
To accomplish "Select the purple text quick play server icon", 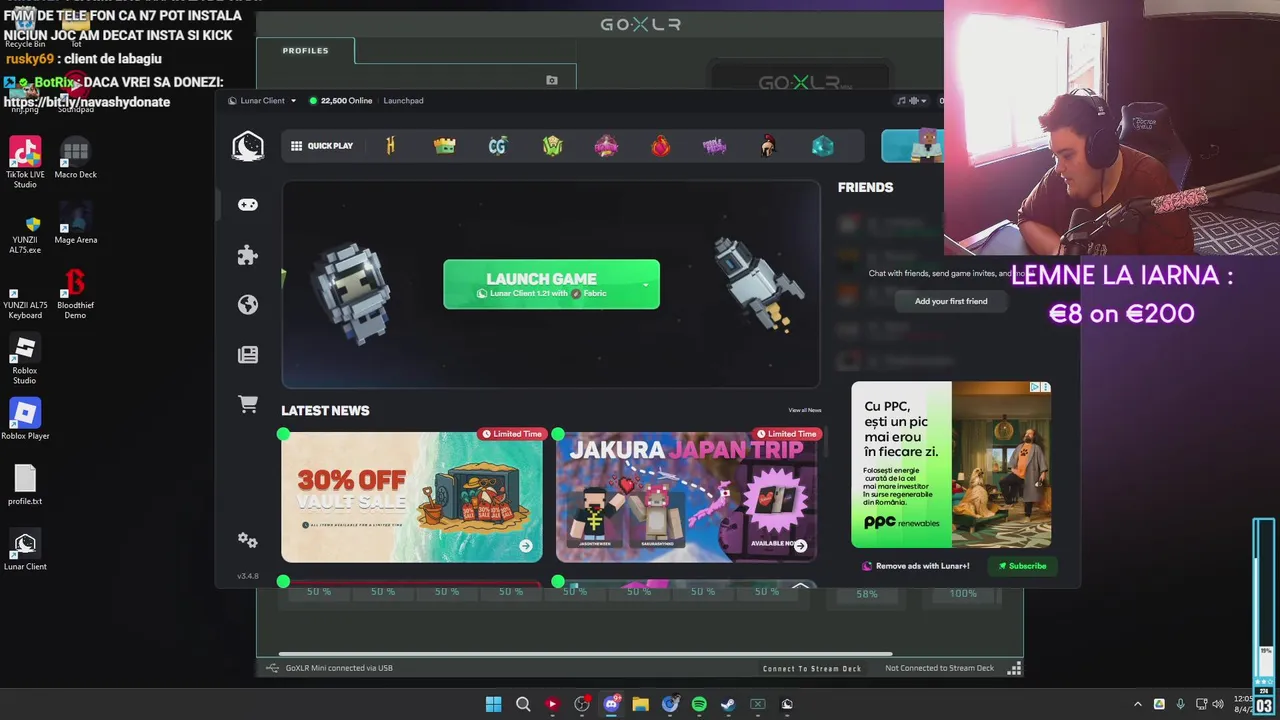I will (714, 146).
